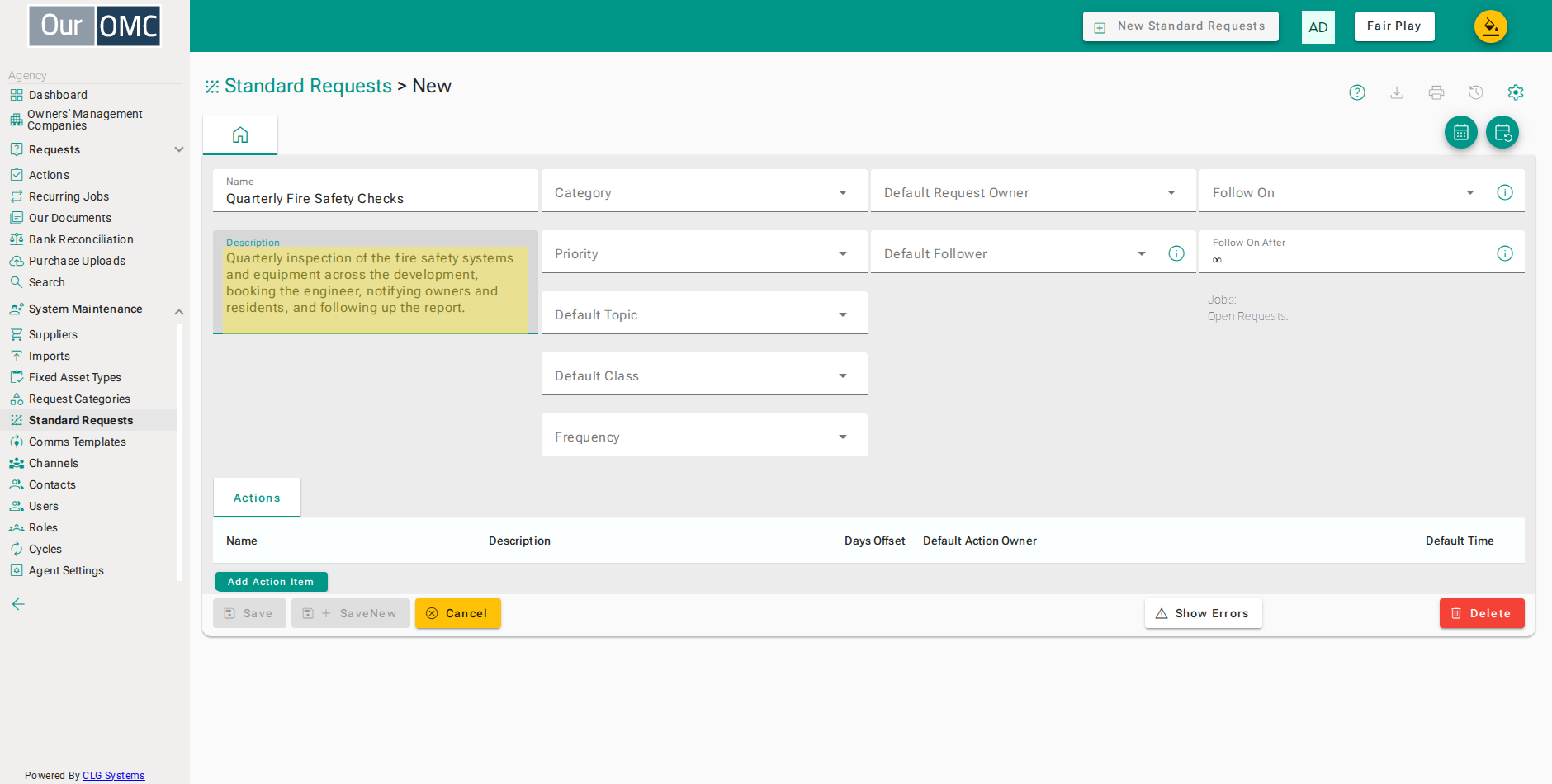This screenshot has height=784, width=1552.
Task: Open Standard Requests in sidebar menu
Action: click(81, 420)
